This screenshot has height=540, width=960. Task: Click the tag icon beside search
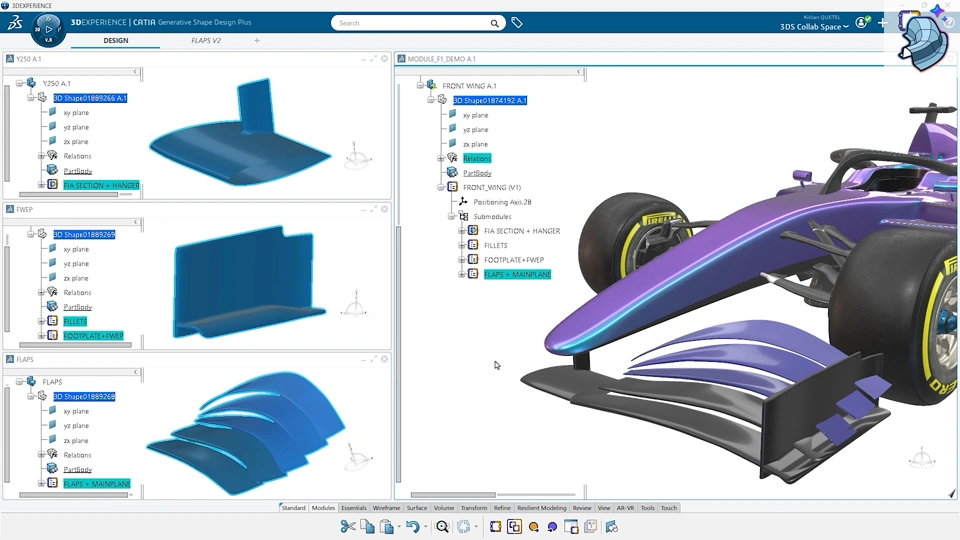tap(517, 23)
